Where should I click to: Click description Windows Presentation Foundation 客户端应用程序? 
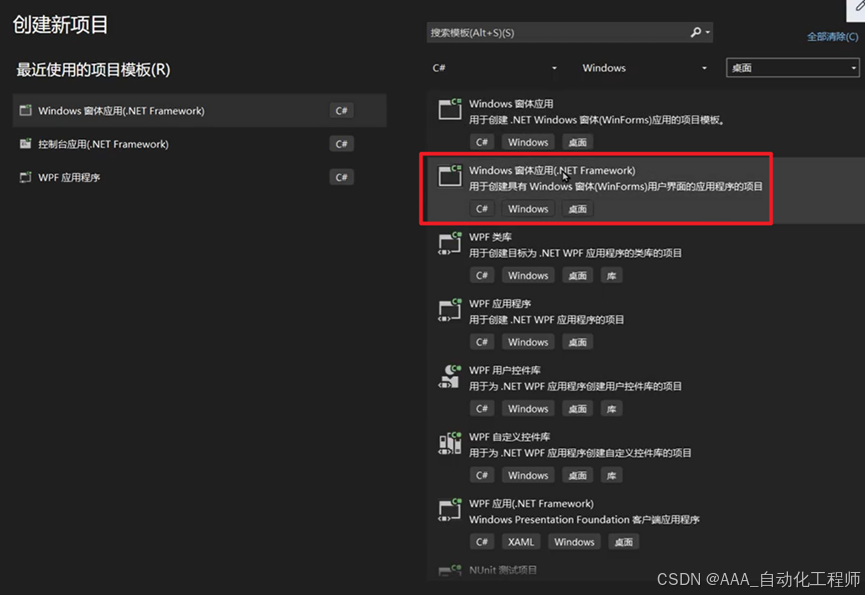(x=584, y=519)
